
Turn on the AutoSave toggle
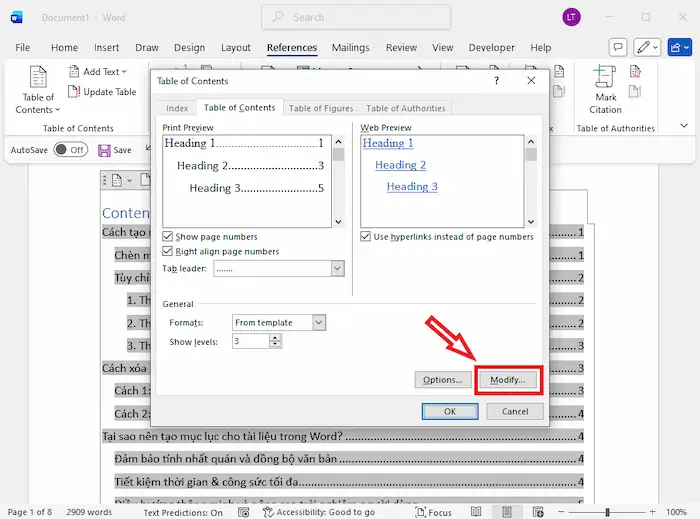coord(70,150)
